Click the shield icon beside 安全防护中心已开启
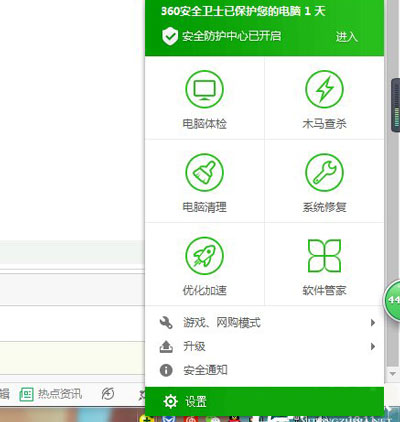Screen dimensions: 400x422 (x=170, y=36)
